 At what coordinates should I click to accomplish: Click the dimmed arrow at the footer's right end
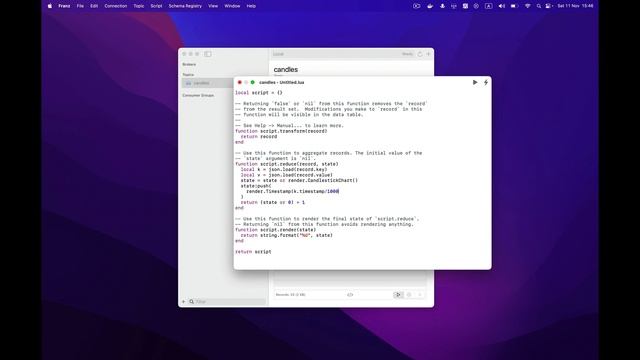click(420, 295)
